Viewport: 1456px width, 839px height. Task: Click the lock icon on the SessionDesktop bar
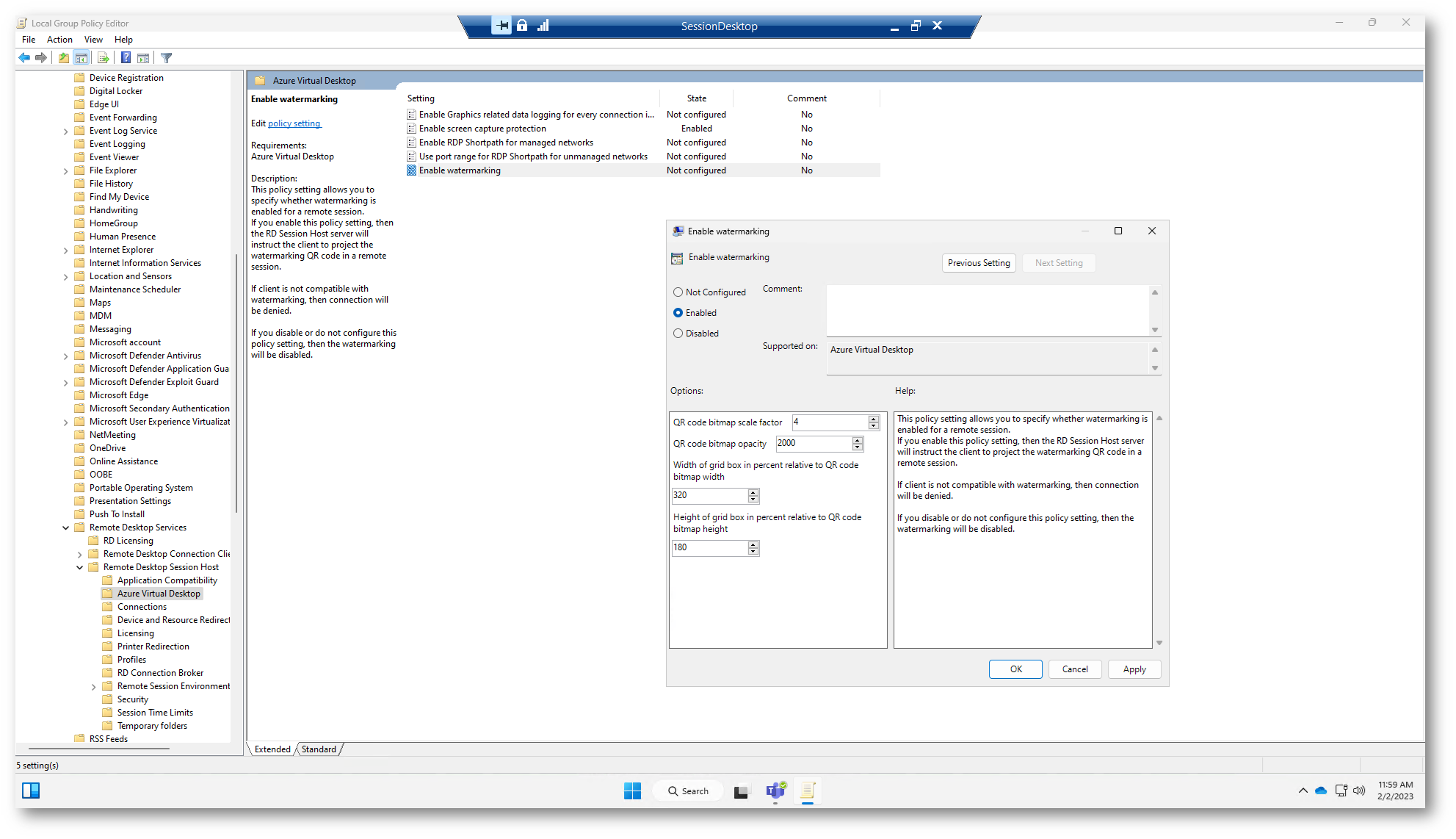(522, 26)
